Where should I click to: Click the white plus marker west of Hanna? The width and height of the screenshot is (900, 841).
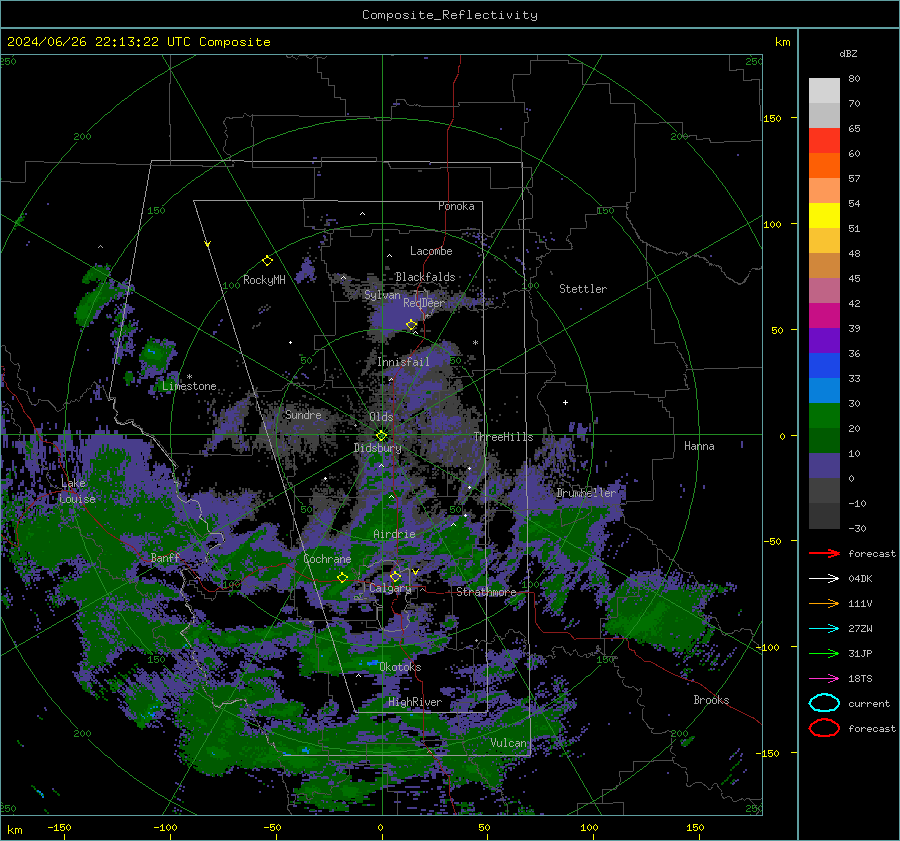tap(565, 402)
